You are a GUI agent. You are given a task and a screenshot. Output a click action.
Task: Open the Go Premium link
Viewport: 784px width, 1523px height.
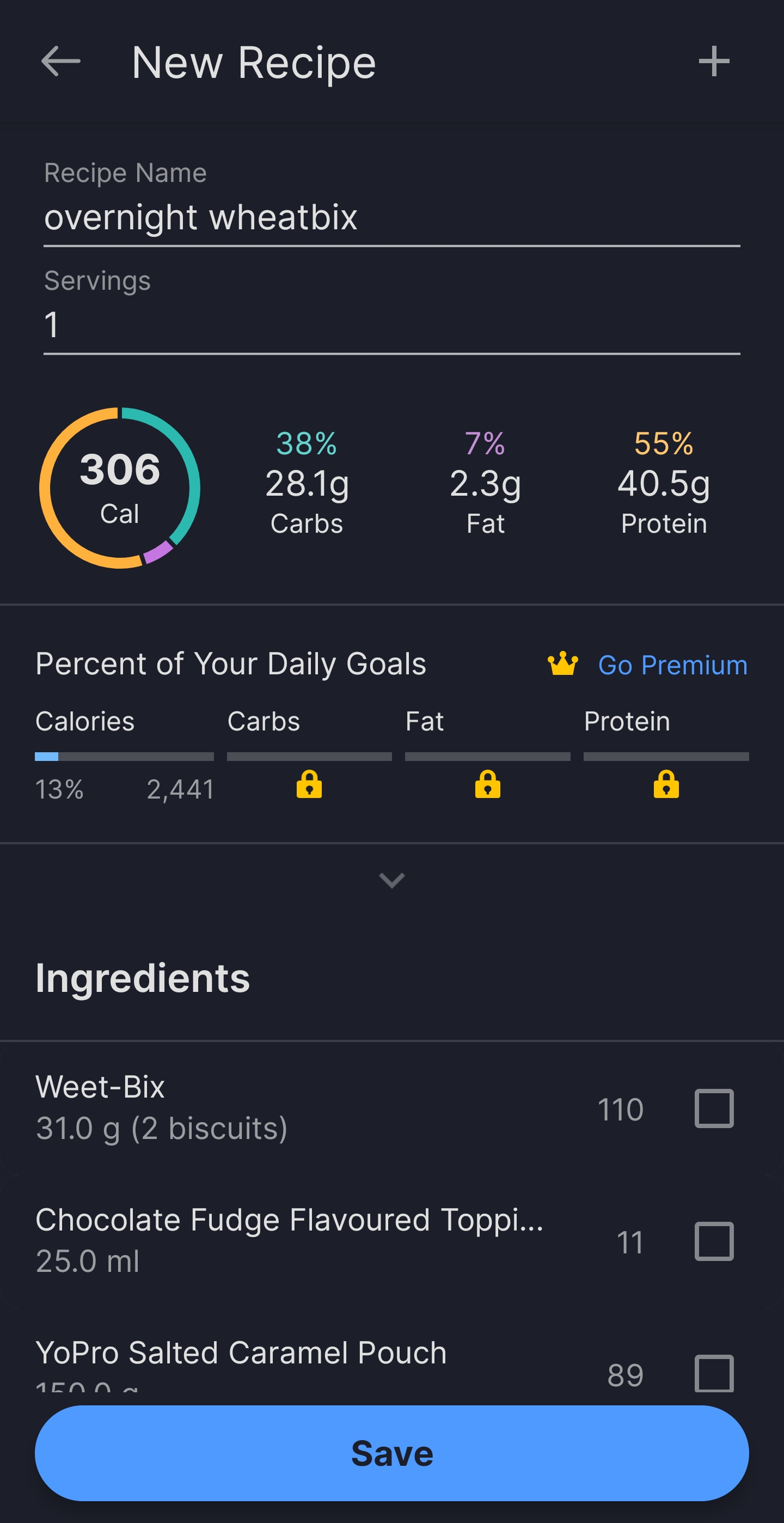(672, 665)
